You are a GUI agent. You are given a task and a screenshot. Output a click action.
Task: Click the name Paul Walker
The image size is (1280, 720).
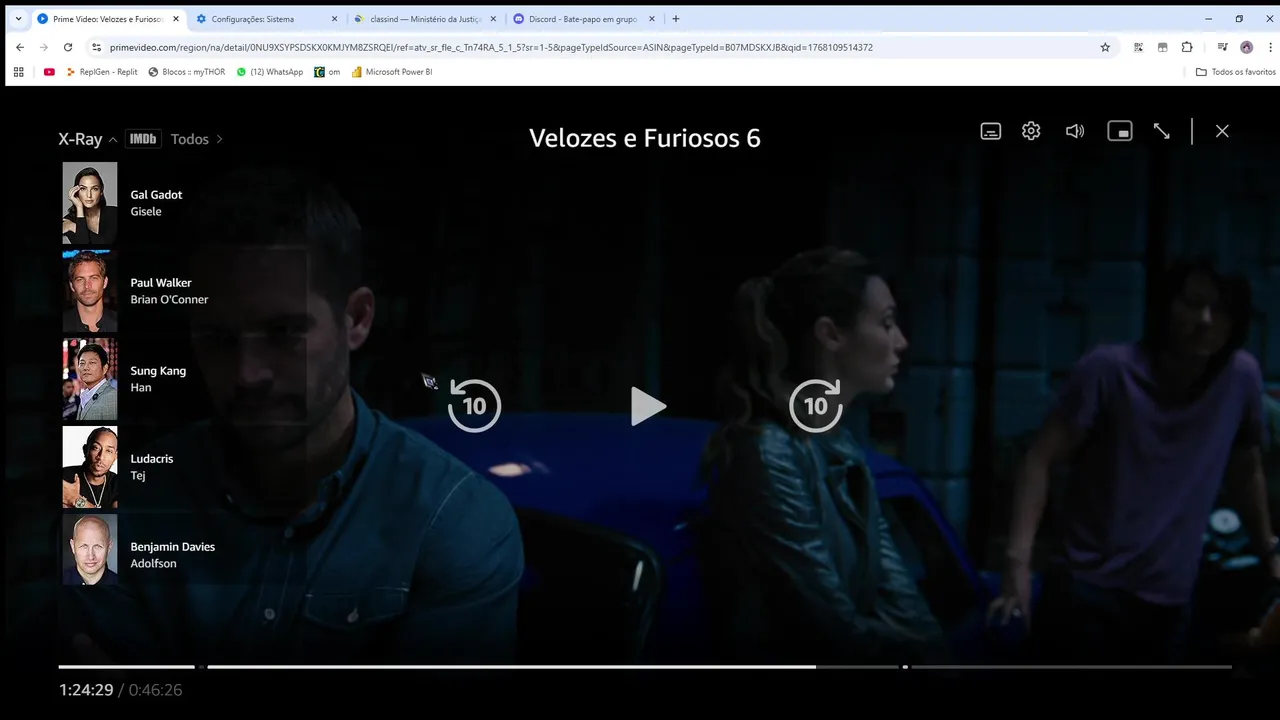point(161,283)
